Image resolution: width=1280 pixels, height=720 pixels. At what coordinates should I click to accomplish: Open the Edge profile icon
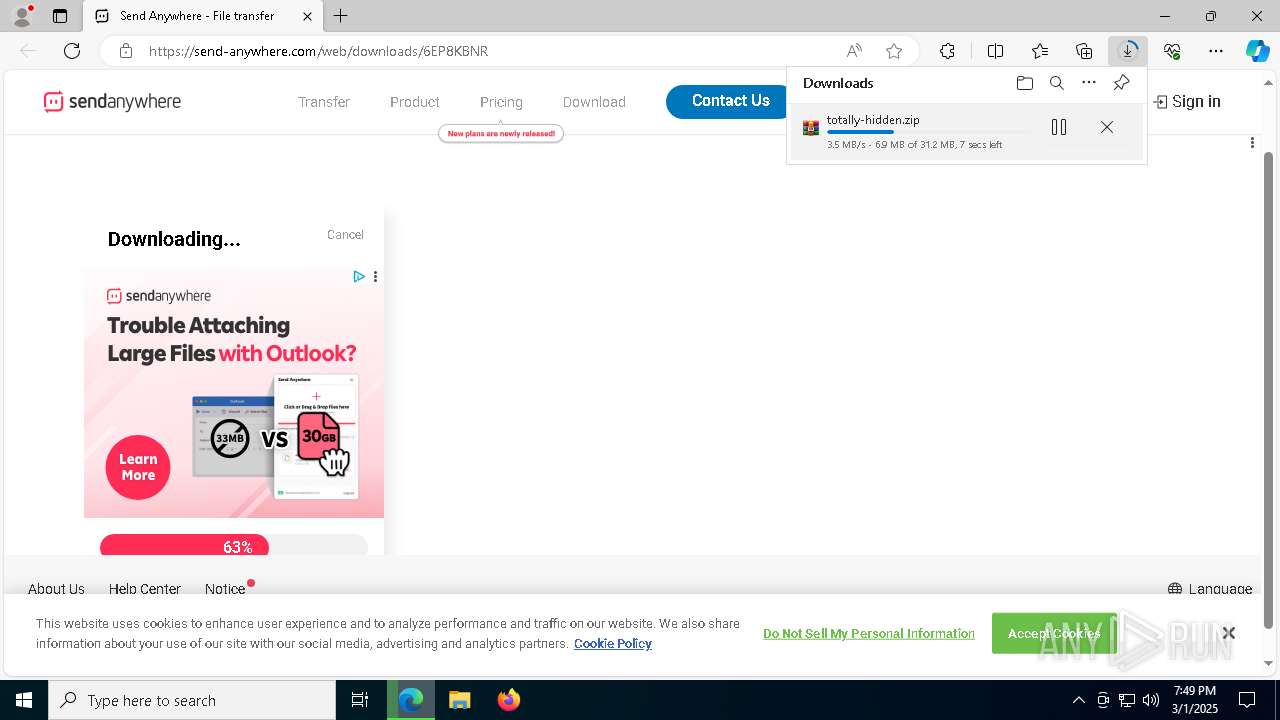[x=22, y=15]
